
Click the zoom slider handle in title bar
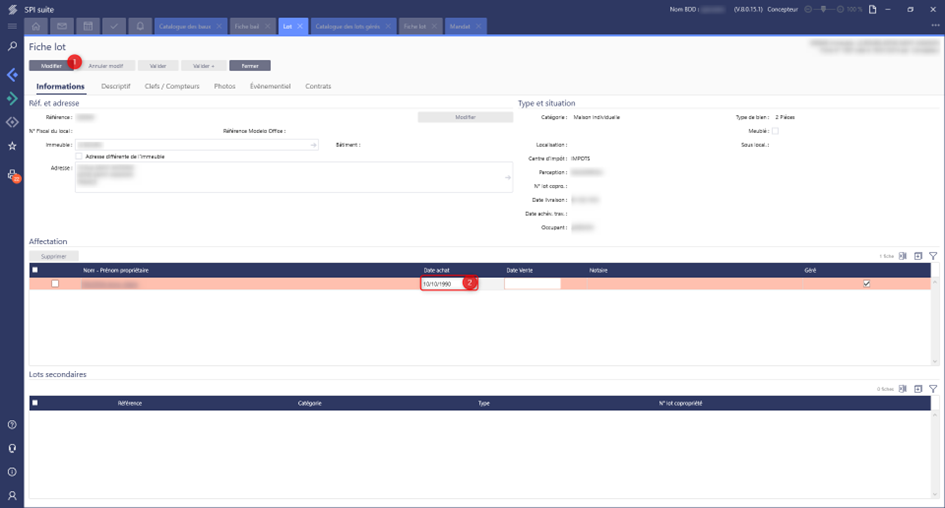pos(824,9)
